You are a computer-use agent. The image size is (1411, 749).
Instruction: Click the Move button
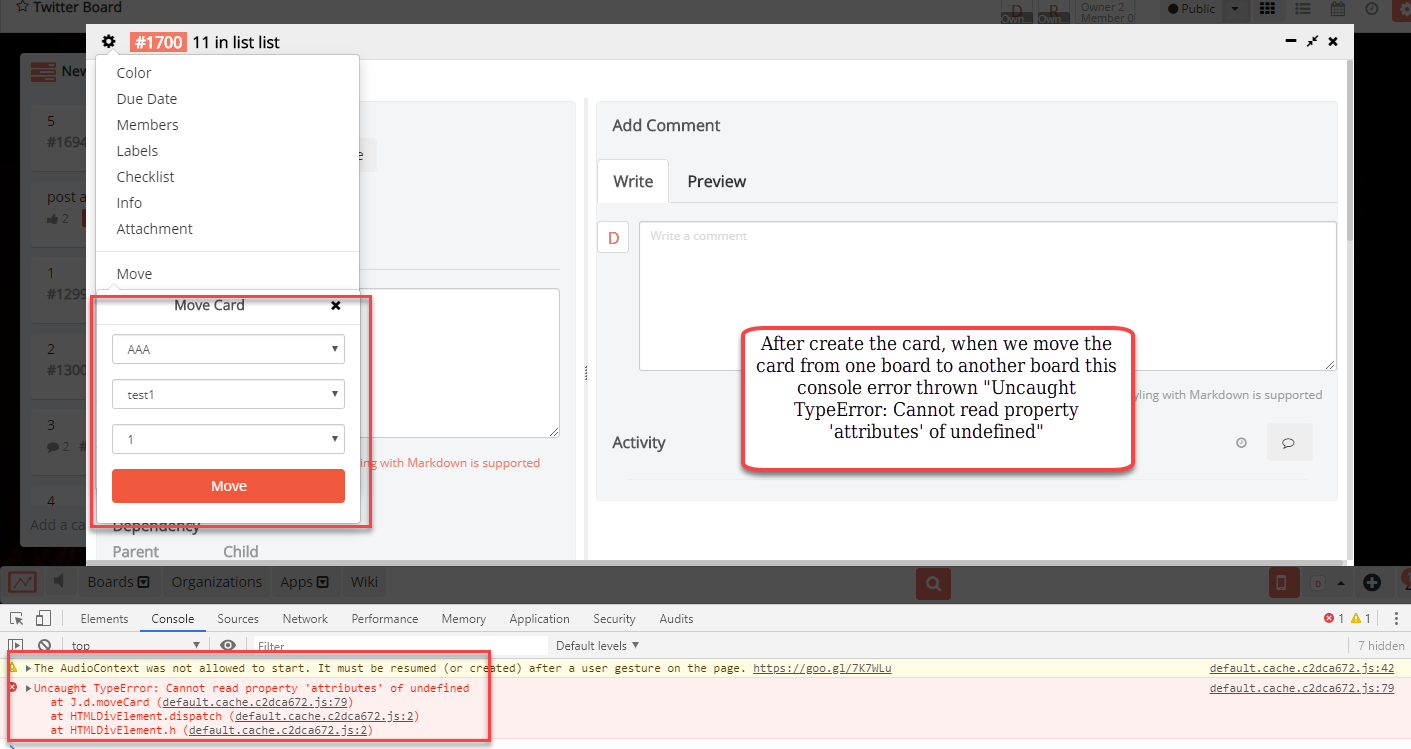[228, 486]
